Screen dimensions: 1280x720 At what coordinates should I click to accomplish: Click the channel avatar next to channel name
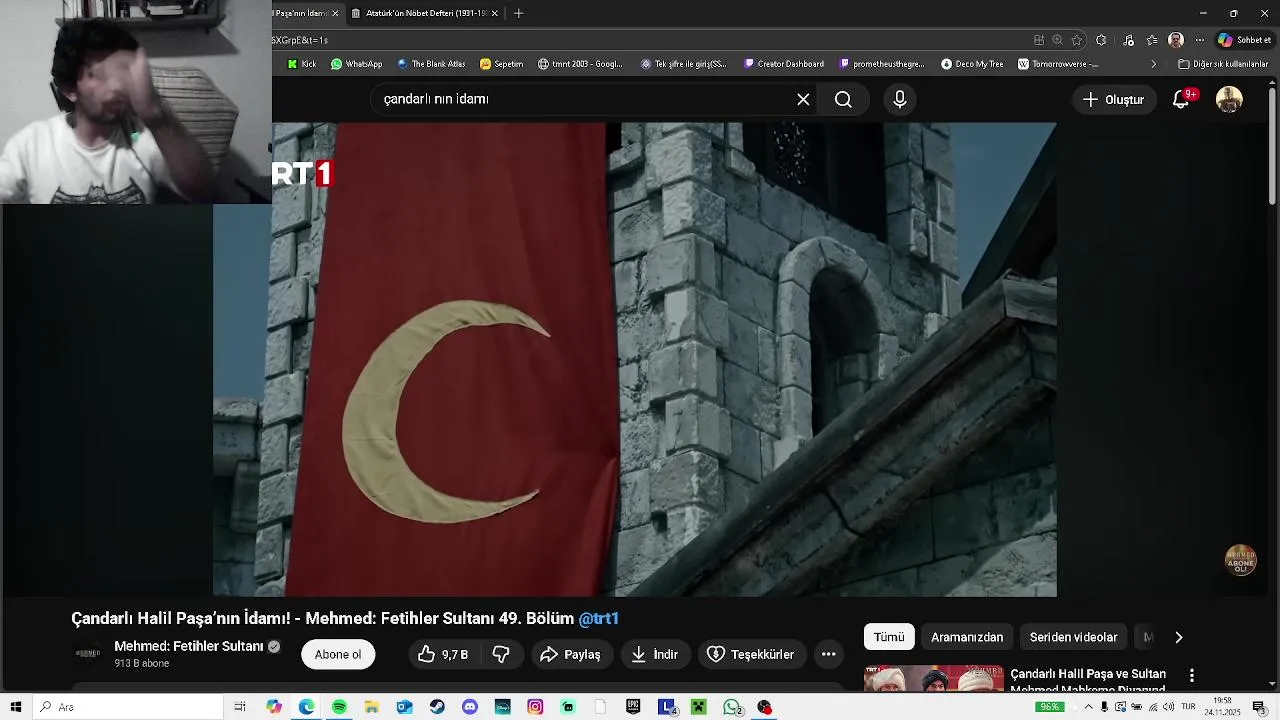pyautogui.click(x=88, y=654)
